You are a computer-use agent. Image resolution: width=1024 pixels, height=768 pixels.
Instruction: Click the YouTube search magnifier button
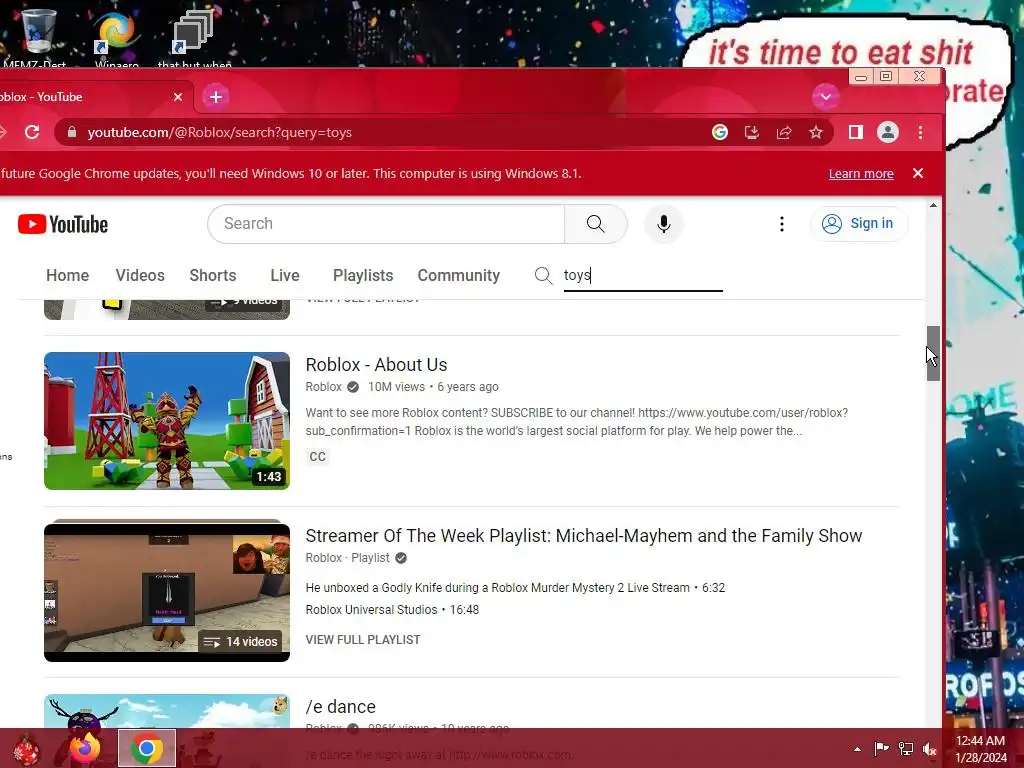pos(596,224)
